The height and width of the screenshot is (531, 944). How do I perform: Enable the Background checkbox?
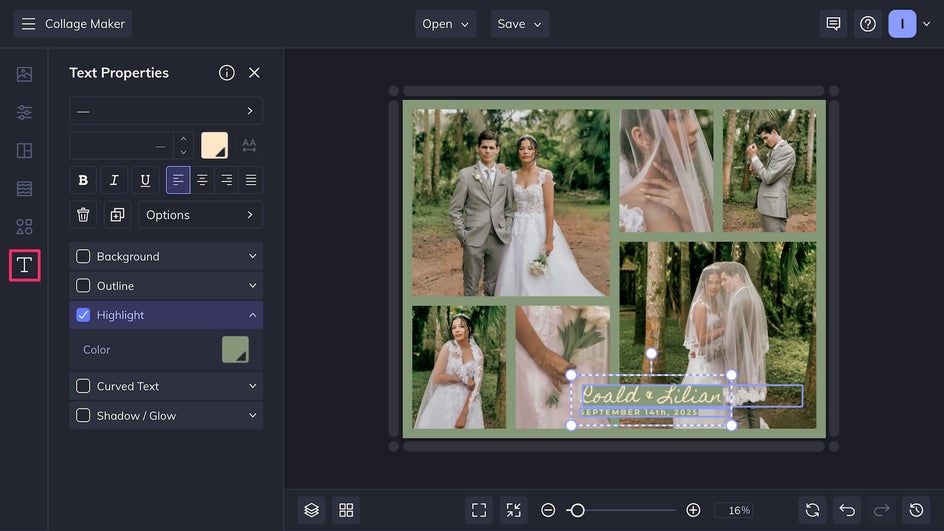(83, 256)
